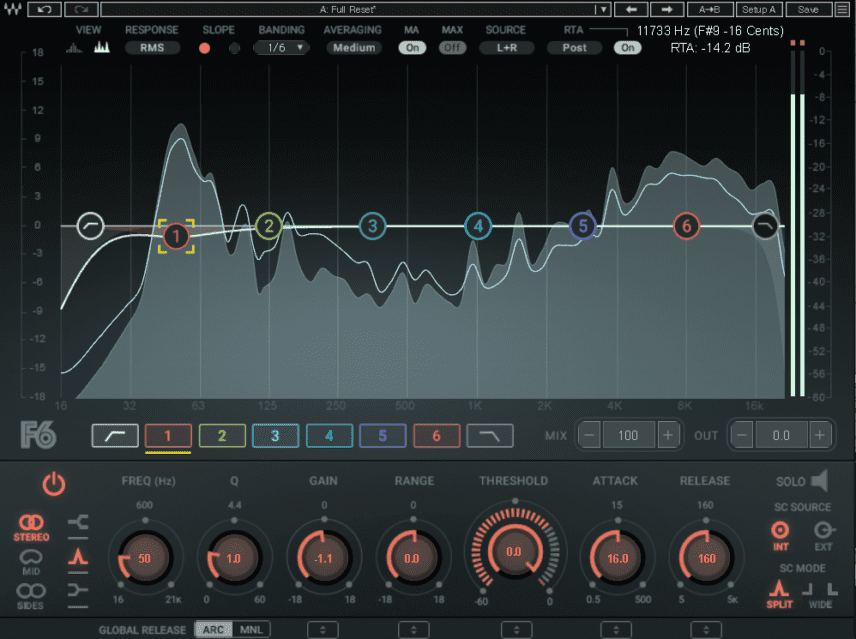Click the Save button
856x639 pixels.
(x=808, y=9)
